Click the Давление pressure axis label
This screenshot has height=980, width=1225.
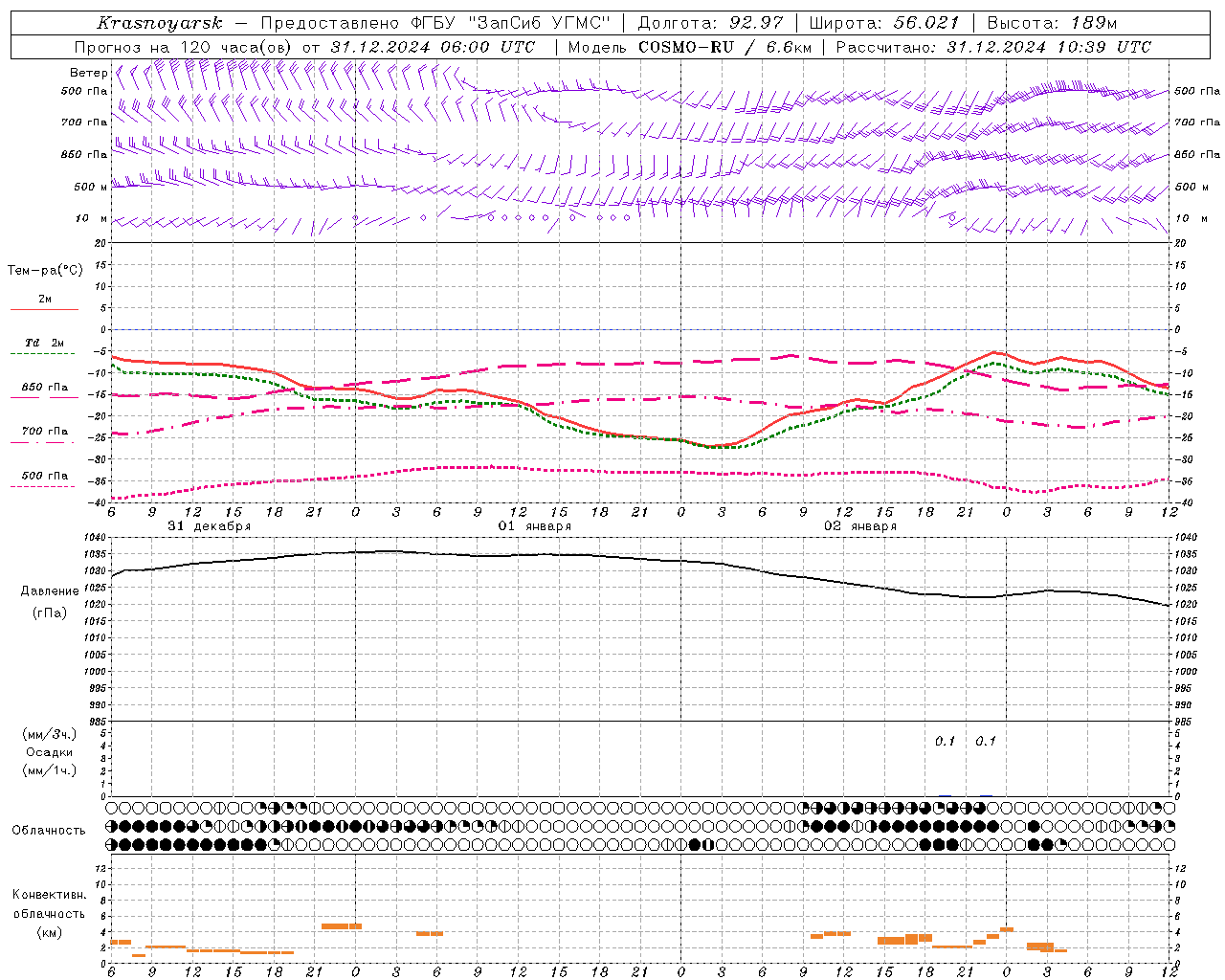pos(50,591)
